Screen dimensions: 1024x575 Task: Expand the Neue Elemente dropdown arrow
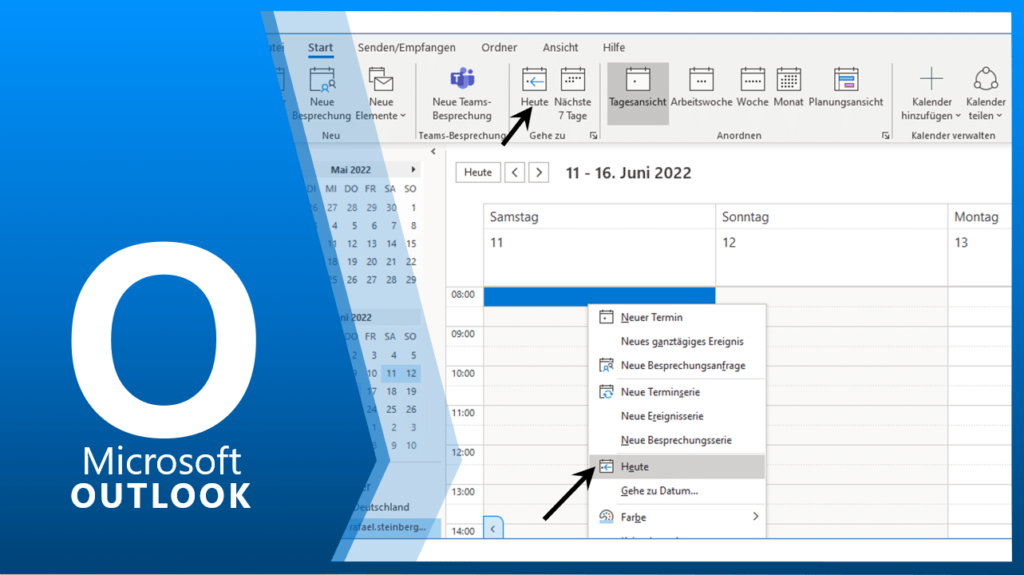pos(403,116)
